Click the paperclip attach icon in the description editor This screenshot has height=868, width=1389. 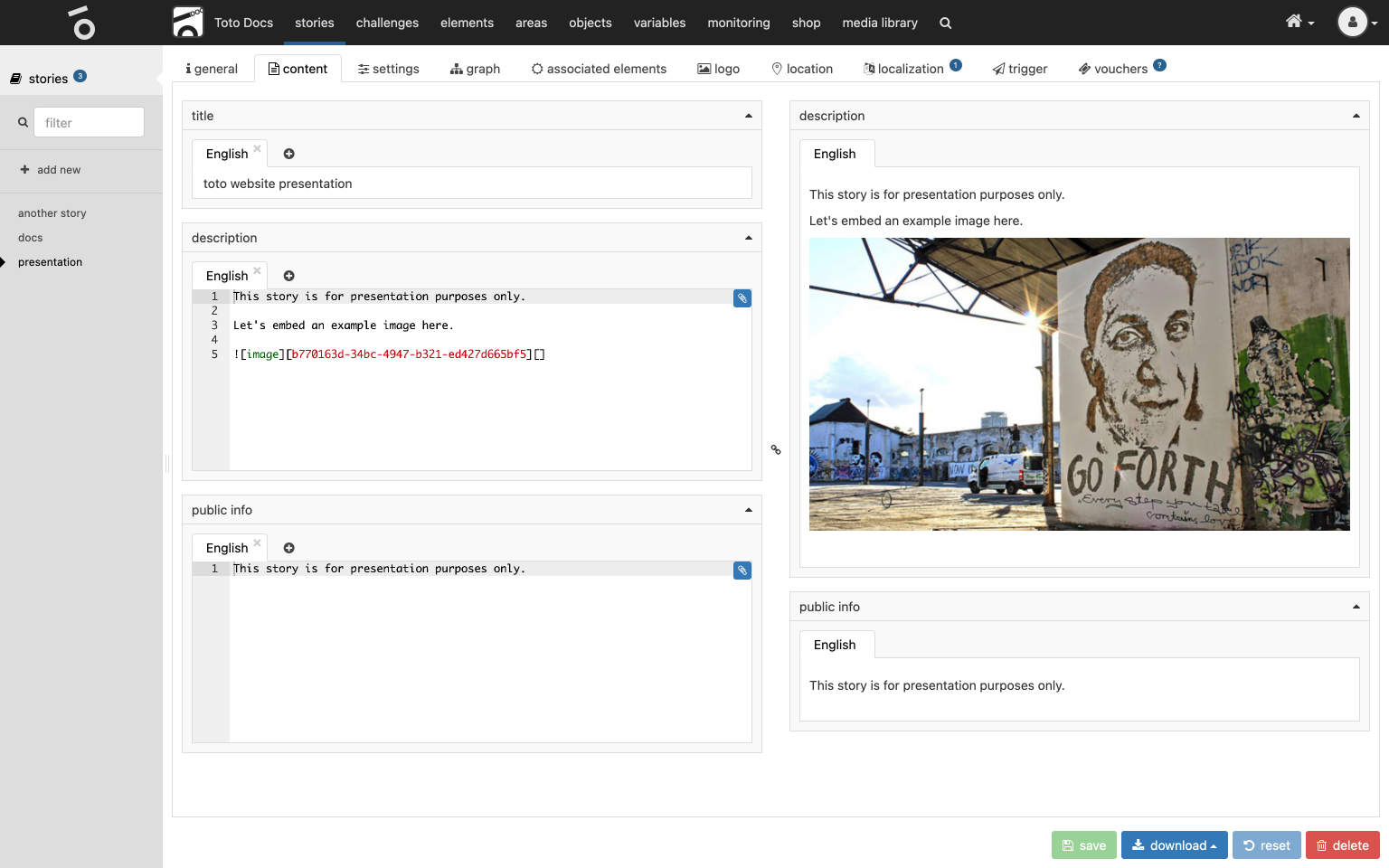click(x=742, y=298)
